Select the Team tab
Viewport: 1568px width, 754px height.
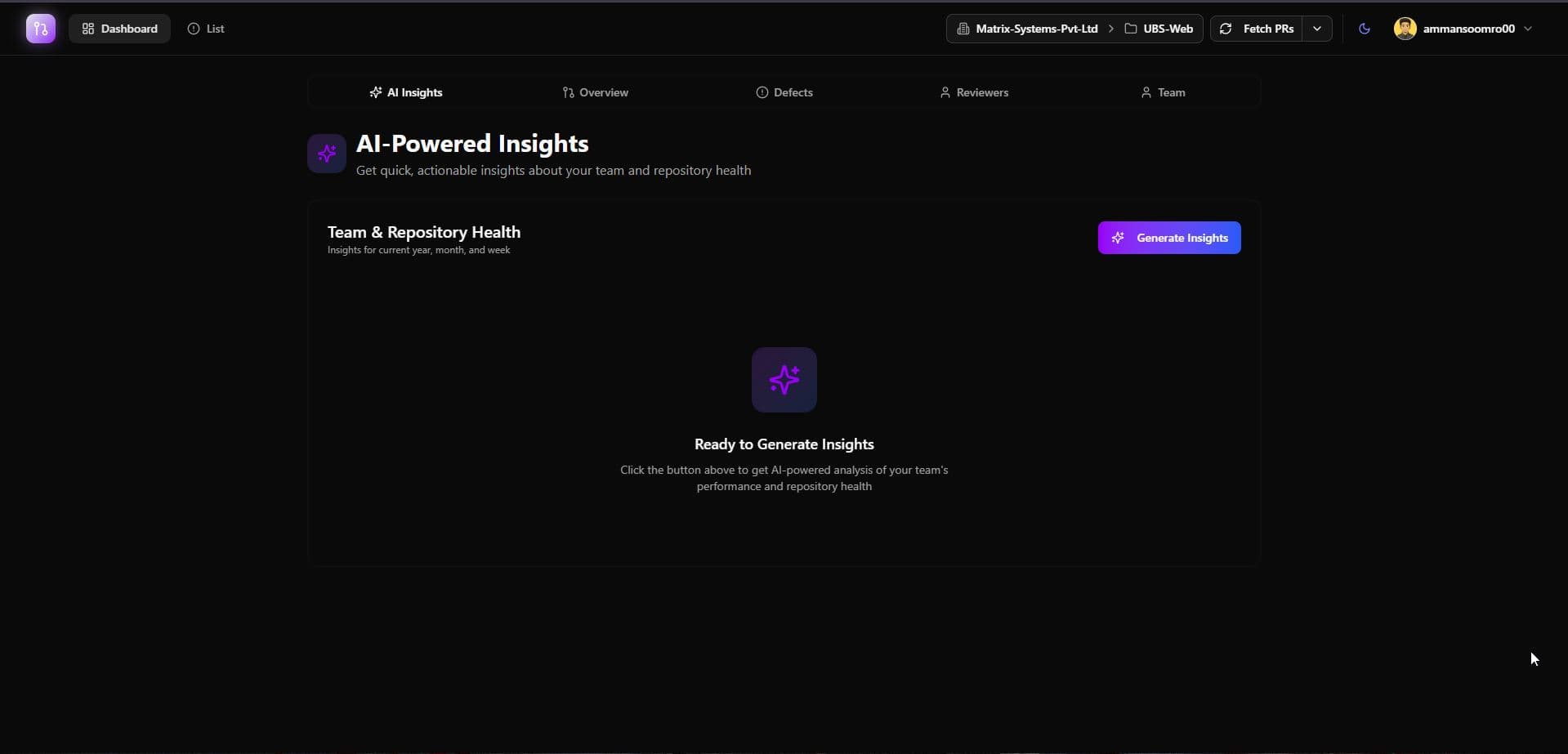tap(1163, 92)
